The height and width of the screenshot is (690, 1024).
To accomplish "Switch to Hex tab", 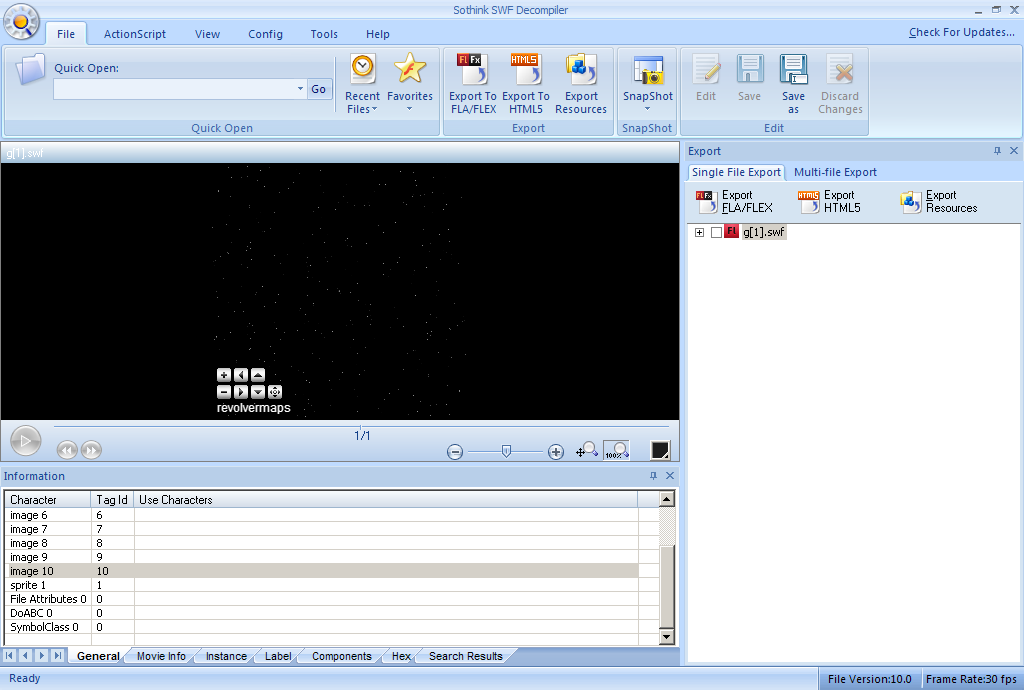I will click(401, 656).
